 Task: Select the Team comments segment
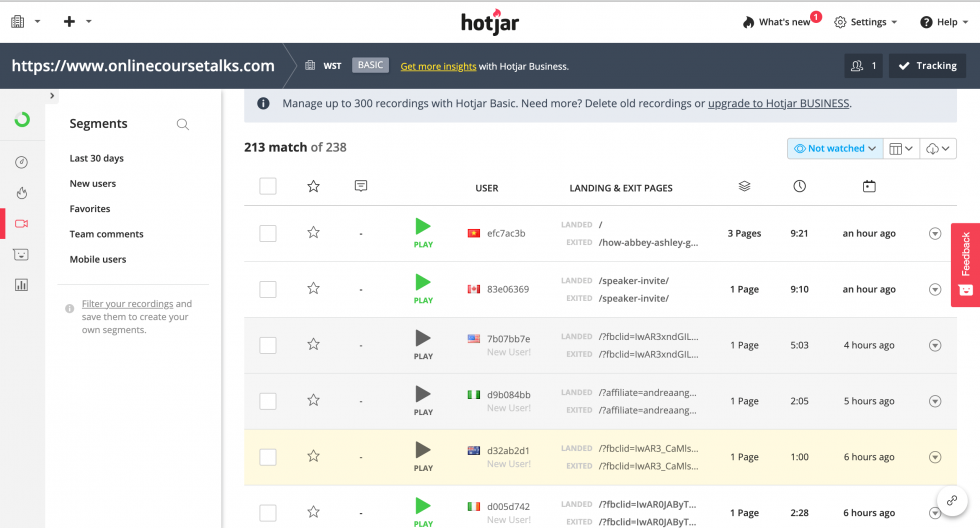click(106, 234)
